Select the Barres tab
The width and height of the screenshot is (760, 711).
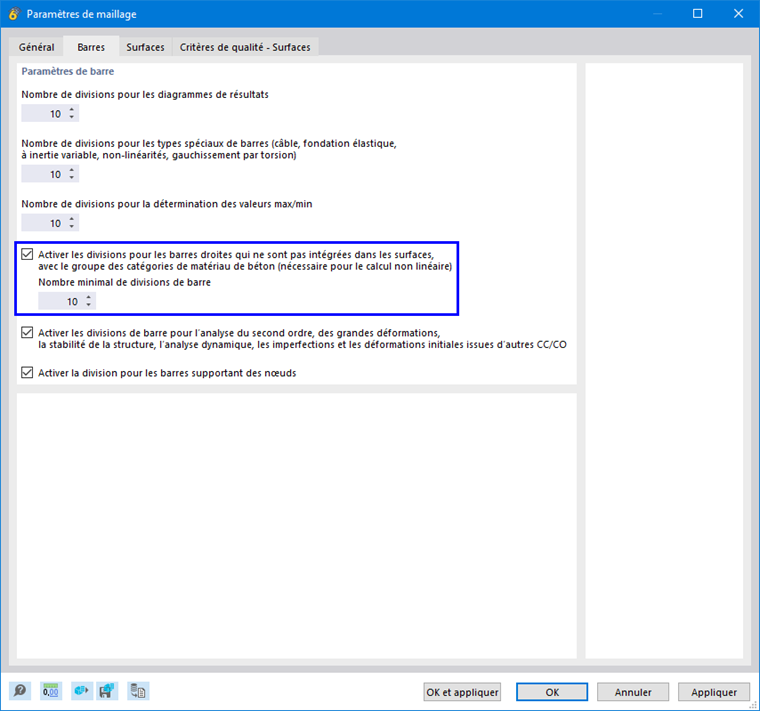91,47
